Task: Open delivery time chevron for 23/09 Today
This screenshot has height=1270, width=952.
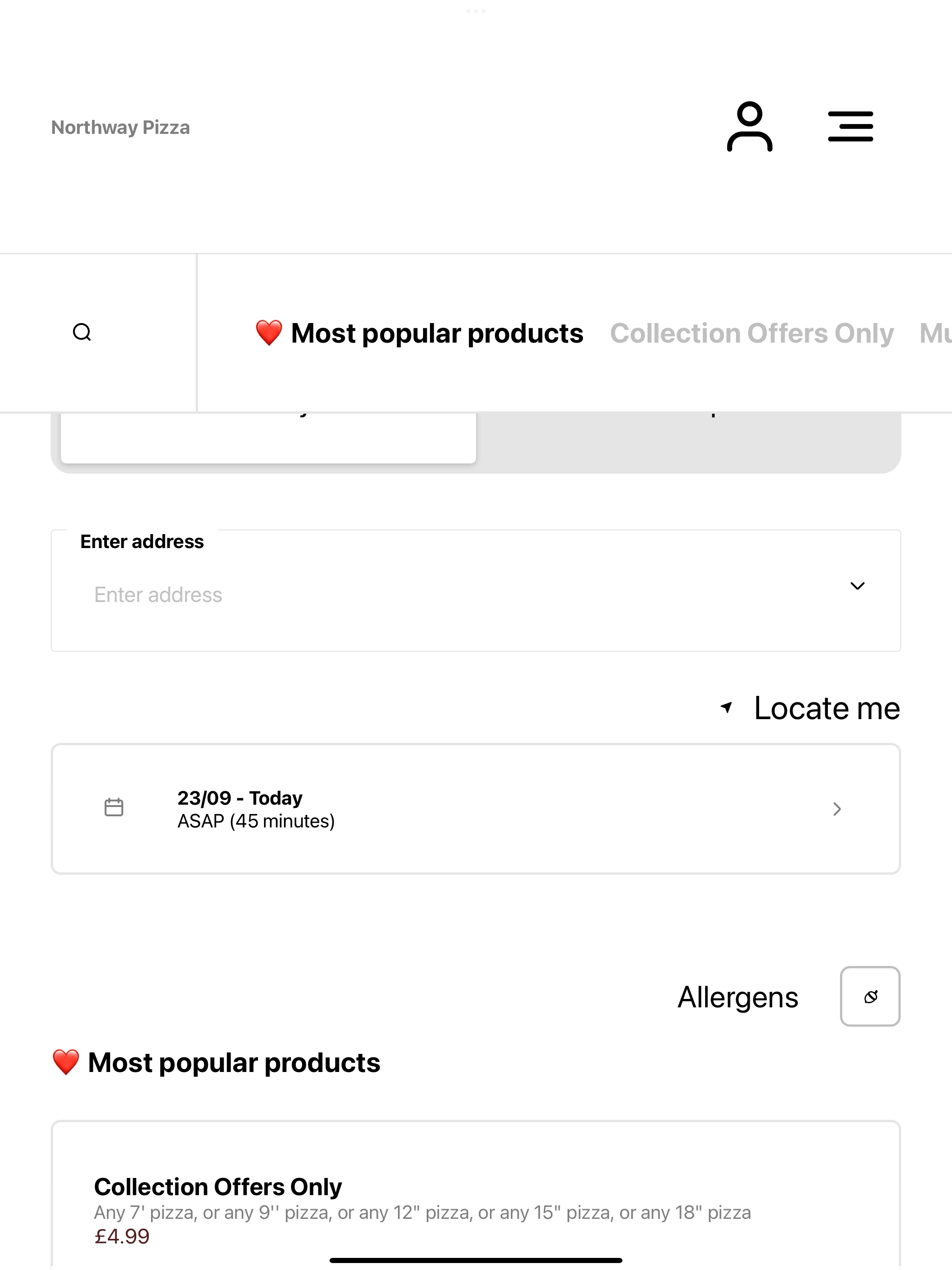Action: [x=837, y=809]
